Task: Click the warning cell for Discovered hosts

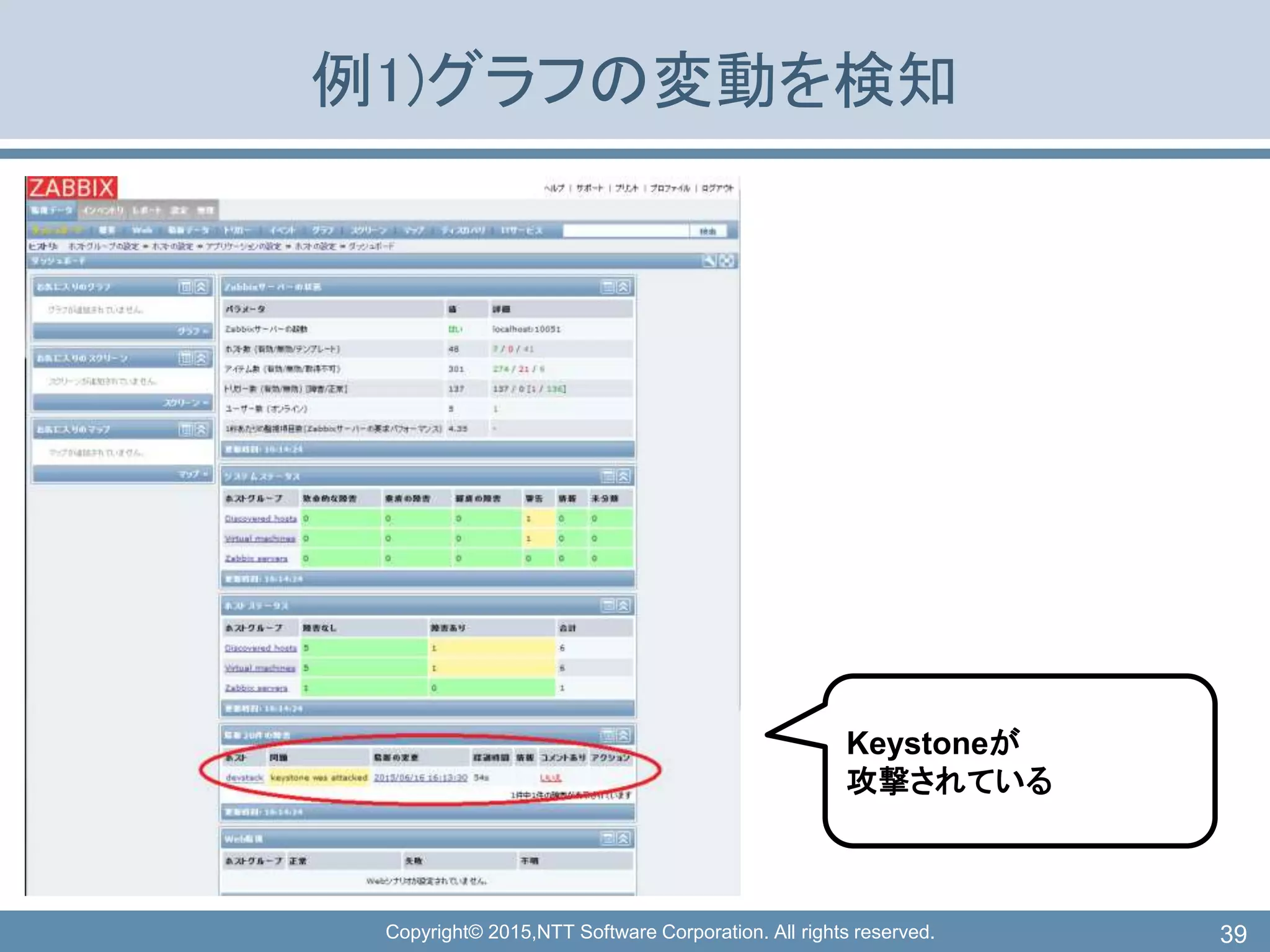Action: (x=538, y=519)
